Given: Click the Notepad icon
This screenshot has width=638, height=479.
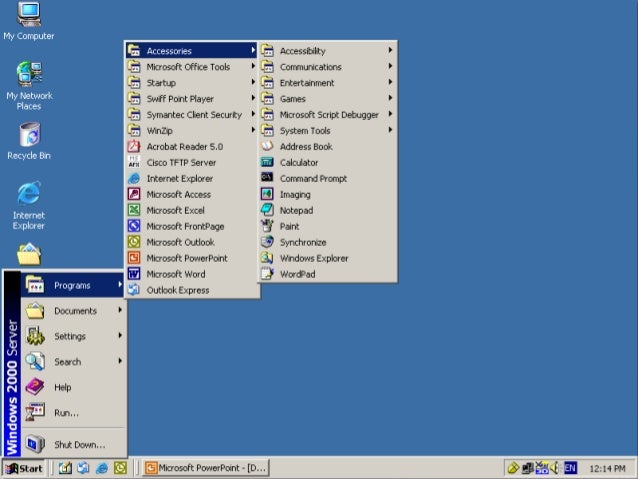Looking at the screenshot, I should [267, 210].
